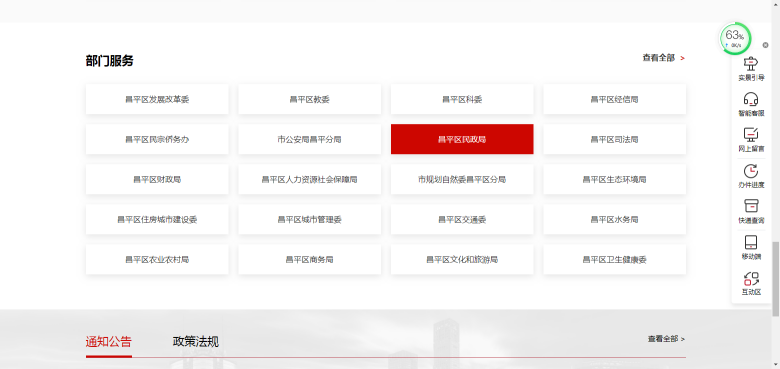This screenshot has height=369, width=780.
Task: Open 昌平区人力资源社会保障局 card
Action: pos(309,179)
